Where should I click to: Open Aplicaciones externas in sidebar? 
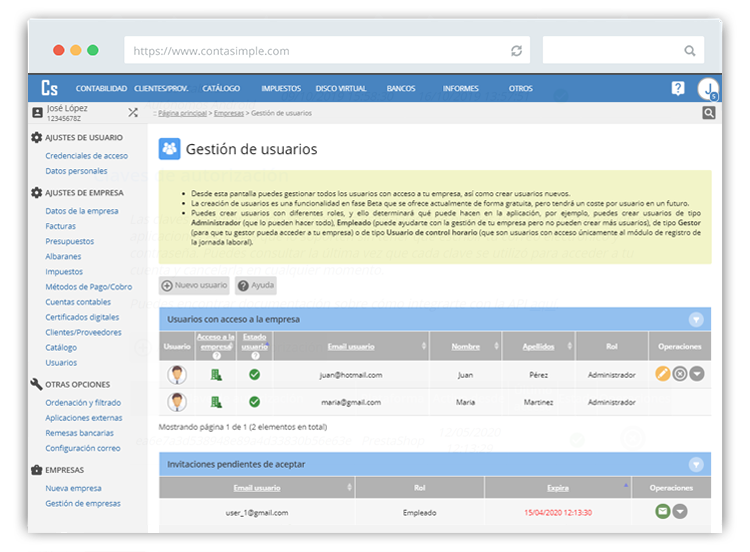pos(84,418)
